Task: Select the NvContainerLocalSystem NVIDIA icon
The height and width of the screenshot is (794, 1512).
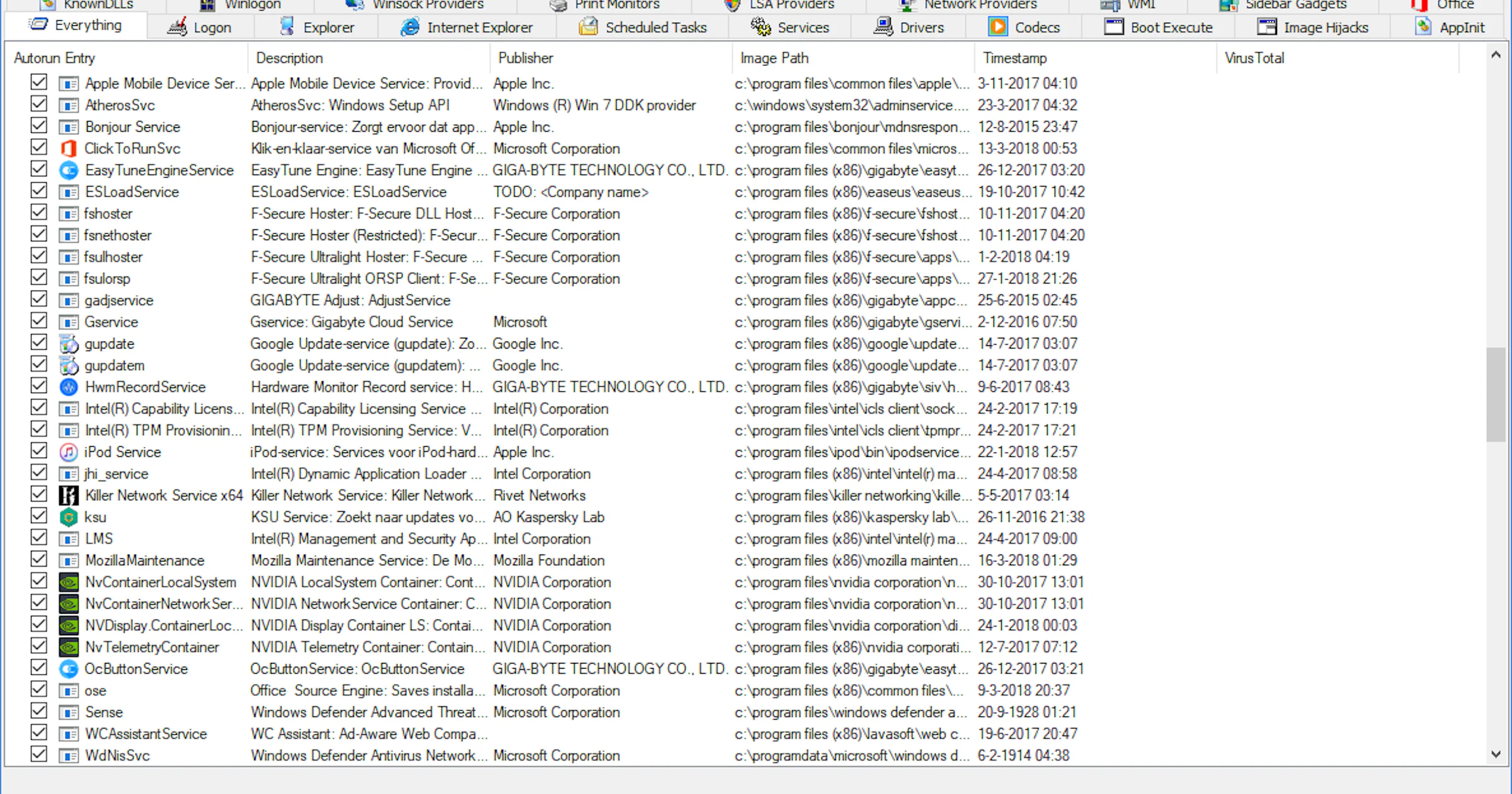Action: [69, 582]
